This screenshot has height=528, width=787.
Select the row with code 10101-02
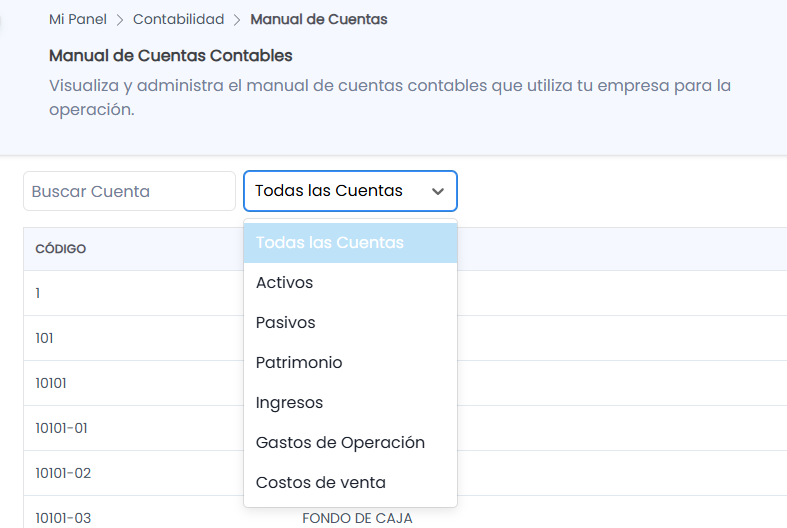(405, 473)
